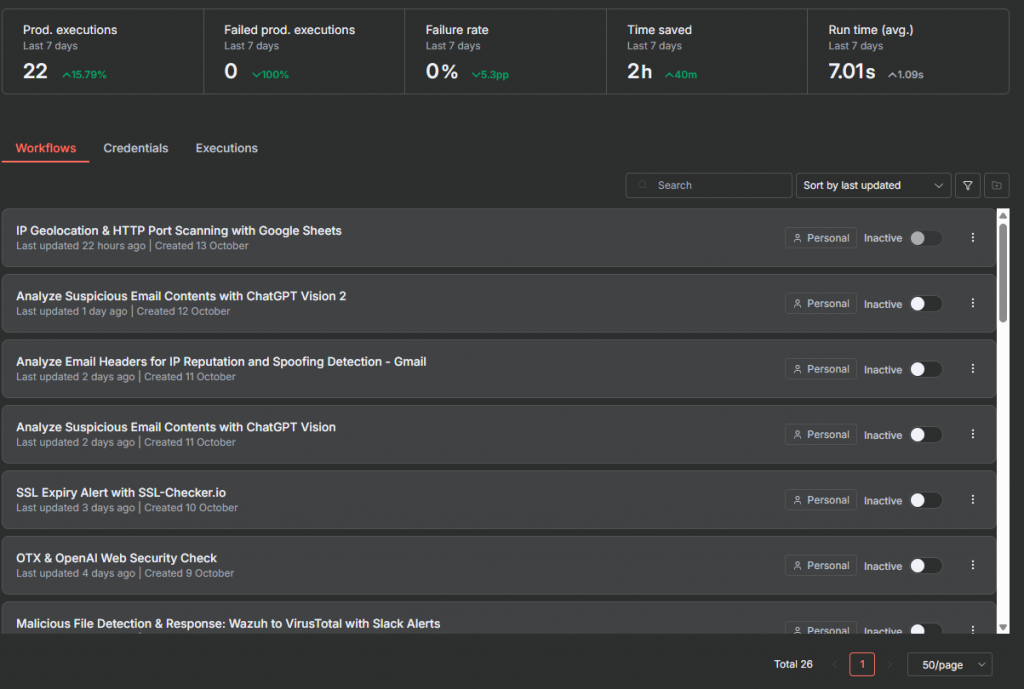1024x689 pixels.
Task: Open three-dot menu for Email Headers workflow
Action: click(973, 369)
